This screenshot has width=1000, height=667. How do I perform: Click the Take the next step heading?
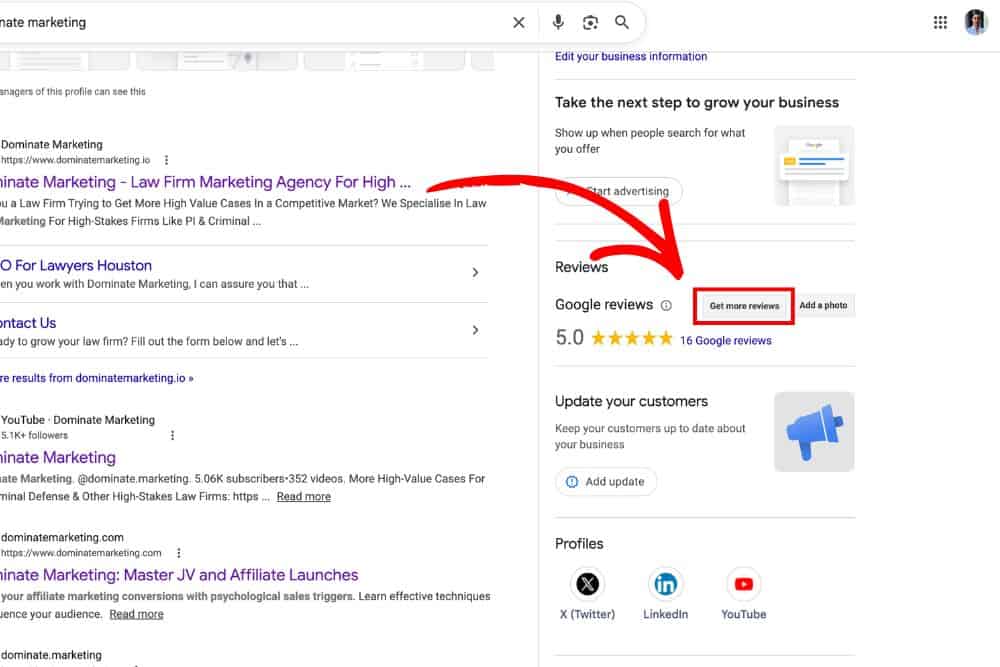click(x=696, y=103)
